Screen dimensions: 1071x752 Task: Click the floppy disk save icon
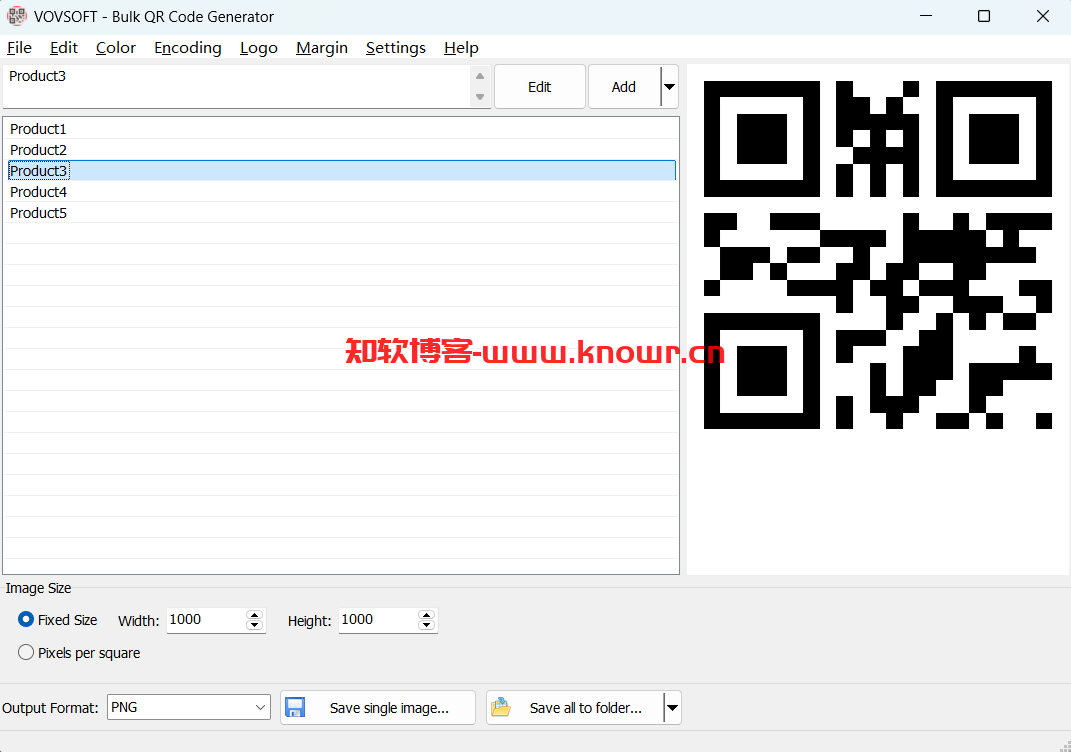(x=295, y=707)
